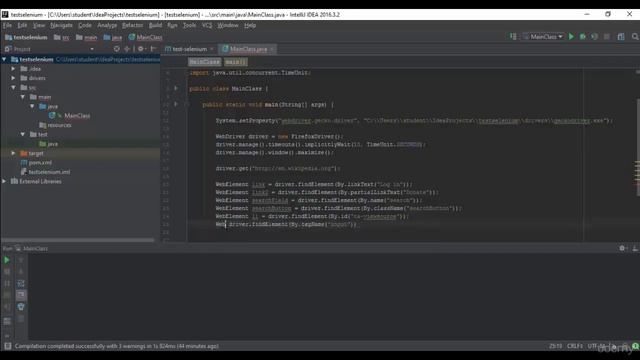Click the editor vertical scrollbar

click(638, 147)
